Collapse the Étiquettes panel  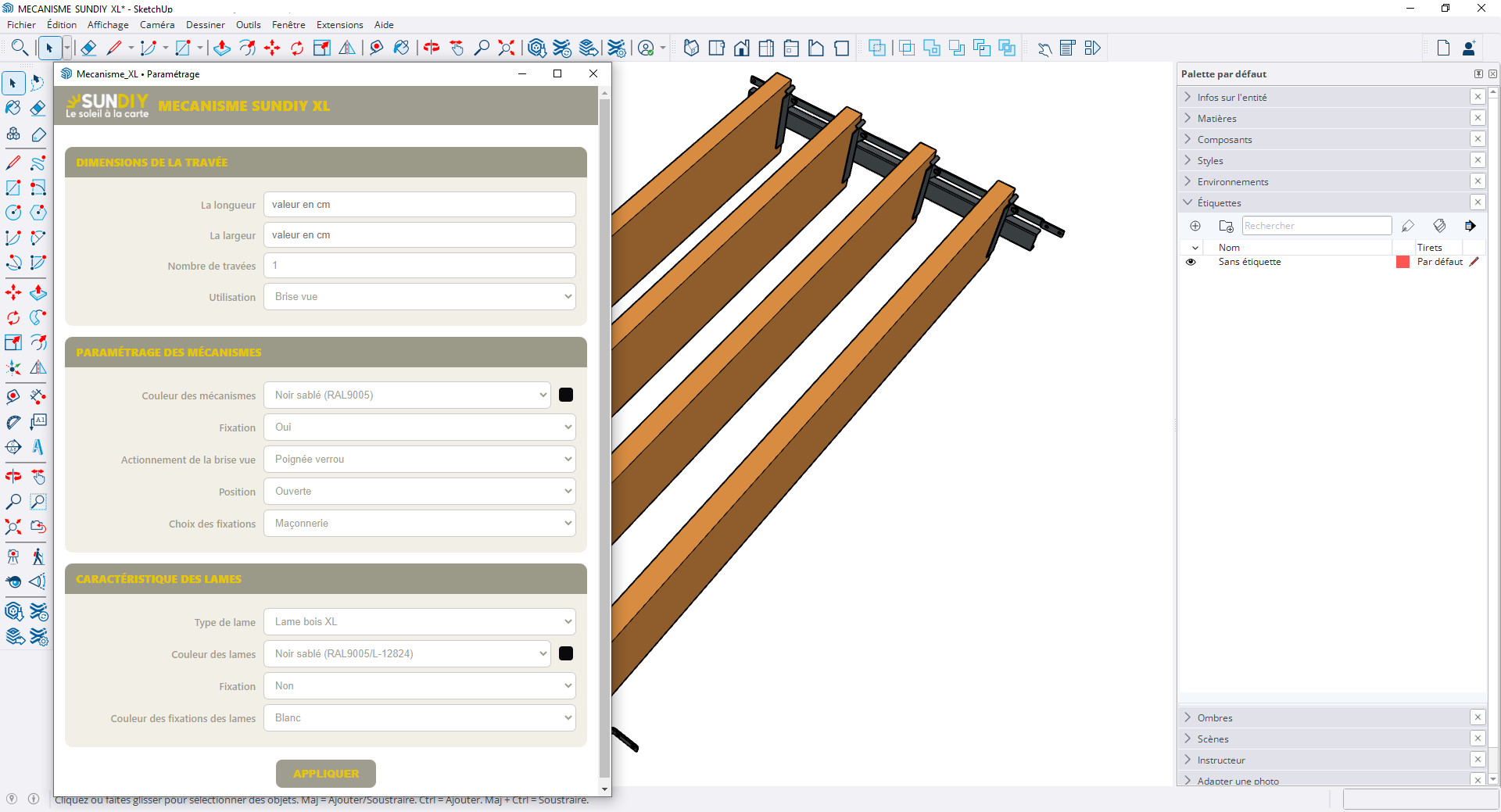click(1188, 202)
